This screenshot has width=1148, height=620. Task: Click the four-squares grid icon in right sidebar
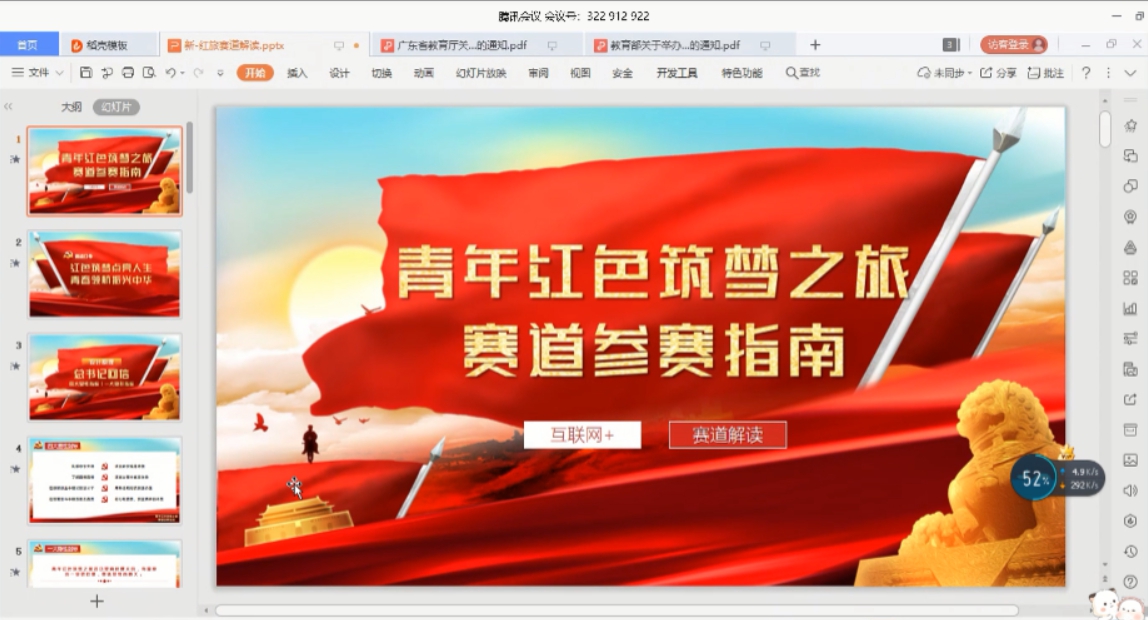coord(1130,277)
